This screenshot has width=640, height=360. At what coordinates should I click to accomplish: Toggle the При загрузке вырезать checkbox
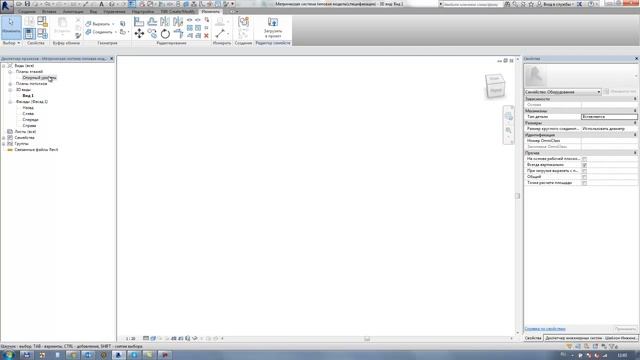click(x=584, y=171)
